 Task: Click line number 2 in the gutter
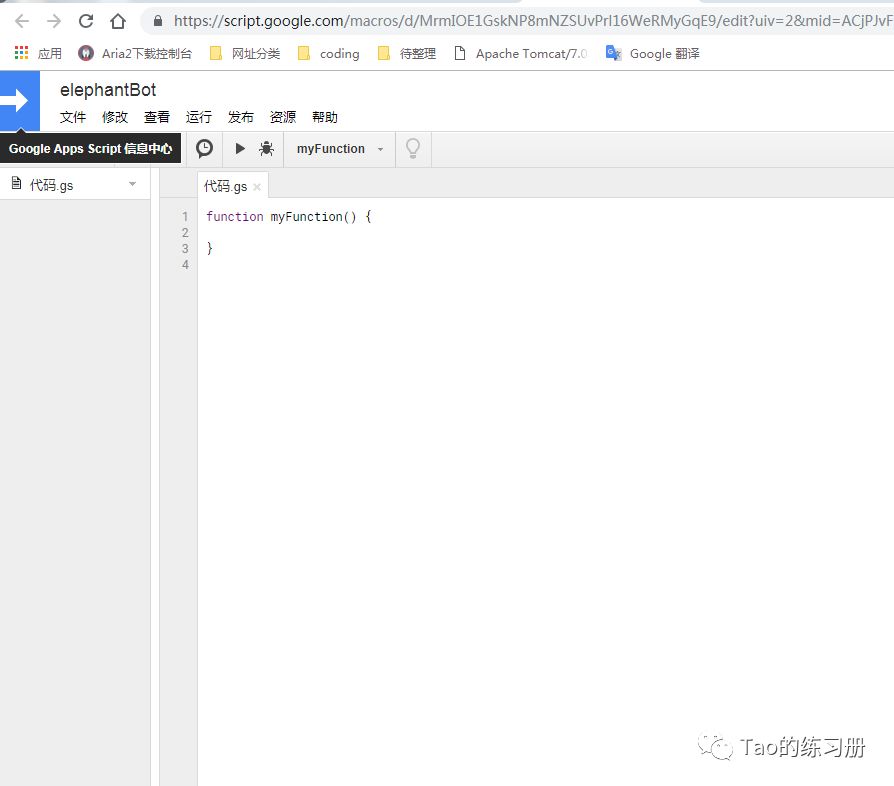(x=185, y=233)
